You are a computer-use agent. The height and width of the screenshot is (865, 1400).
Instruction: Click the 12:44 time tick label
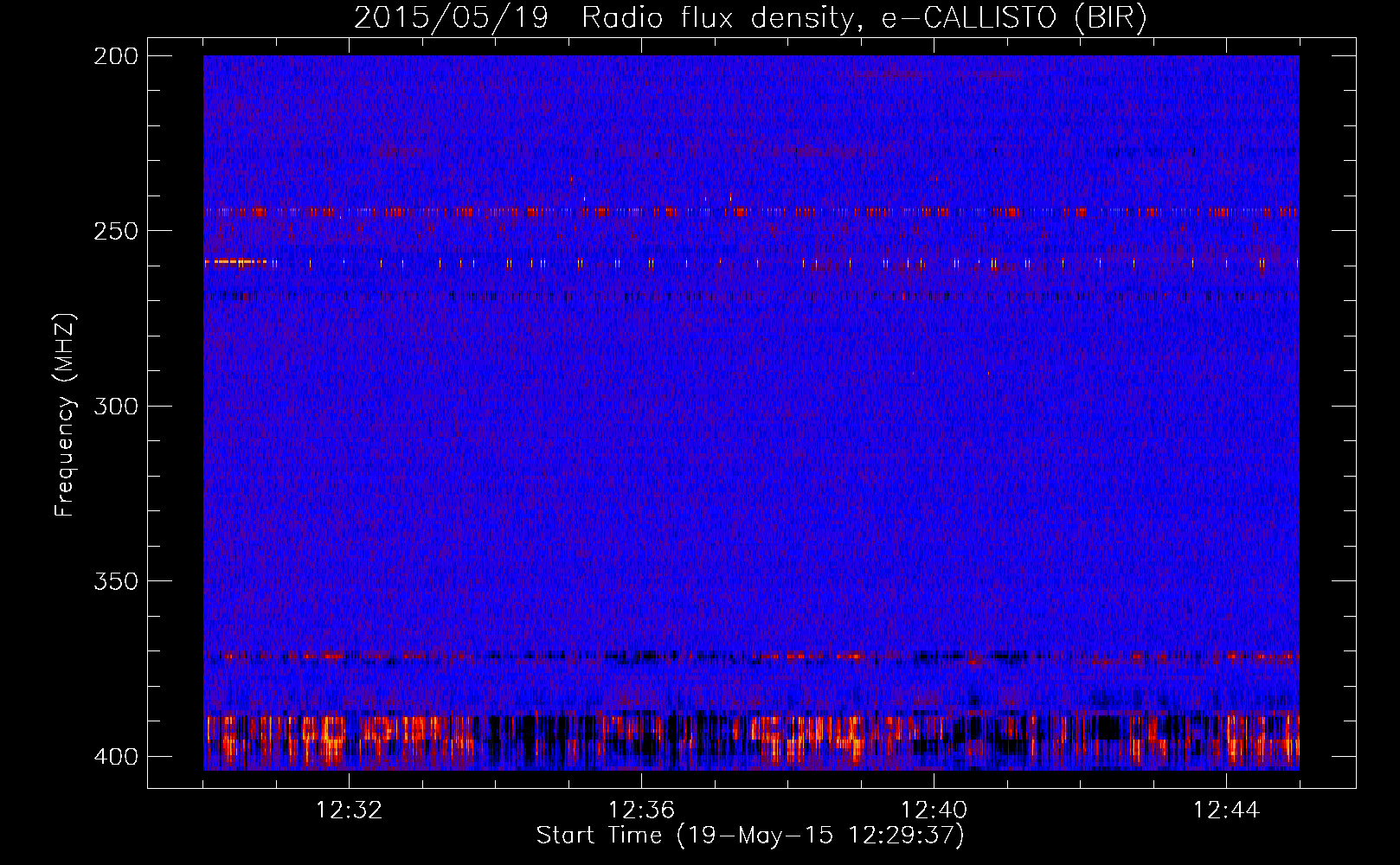click(x=1226, y=811)
